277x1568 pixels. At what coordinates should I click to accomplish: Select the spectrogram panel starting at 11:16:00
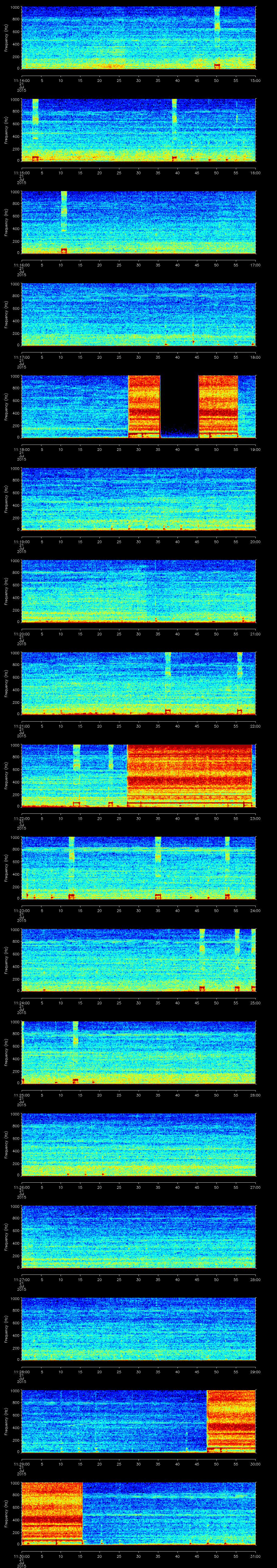[138, 222]
